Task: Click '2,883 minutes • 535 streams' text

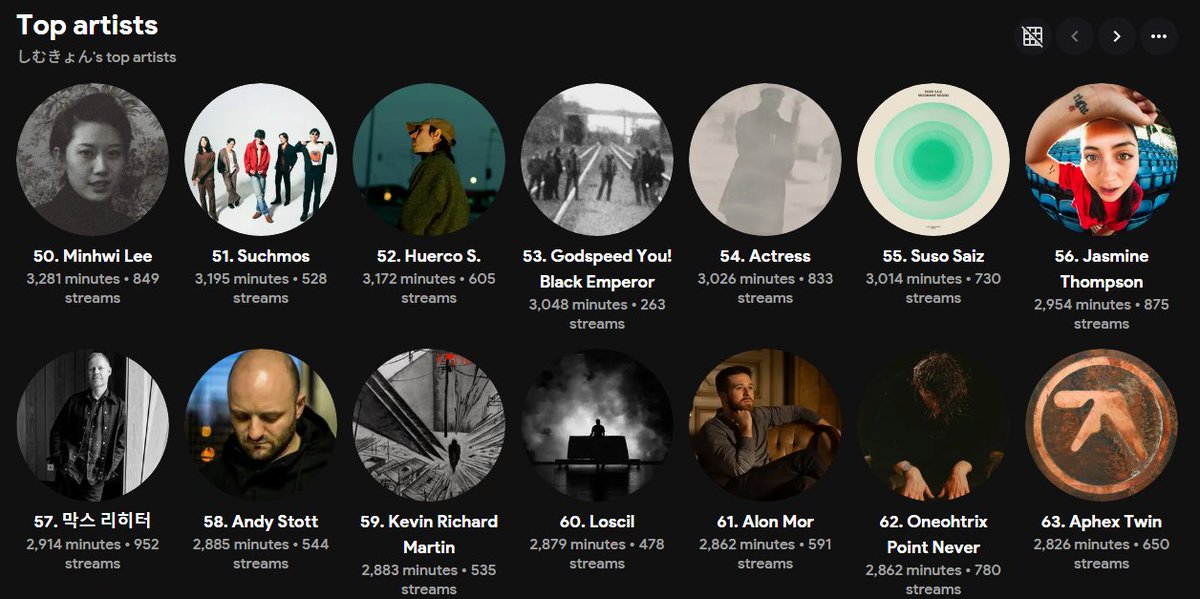Action: pyautogui.click(x=428, y=579)
